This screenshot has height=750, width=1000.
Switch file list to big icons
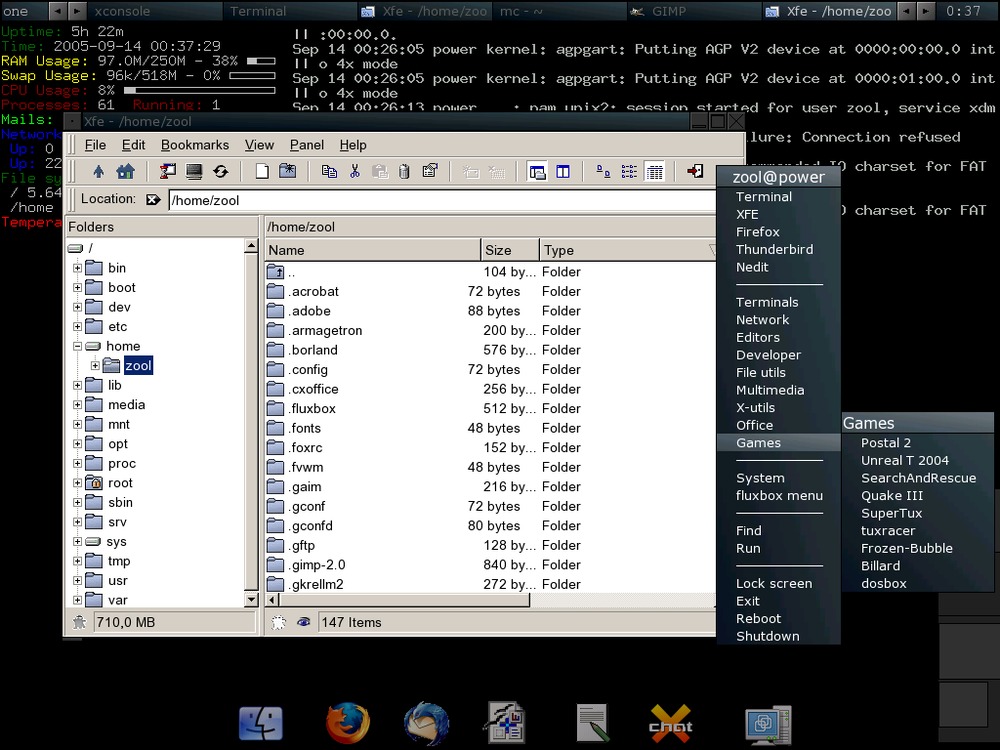603,172
